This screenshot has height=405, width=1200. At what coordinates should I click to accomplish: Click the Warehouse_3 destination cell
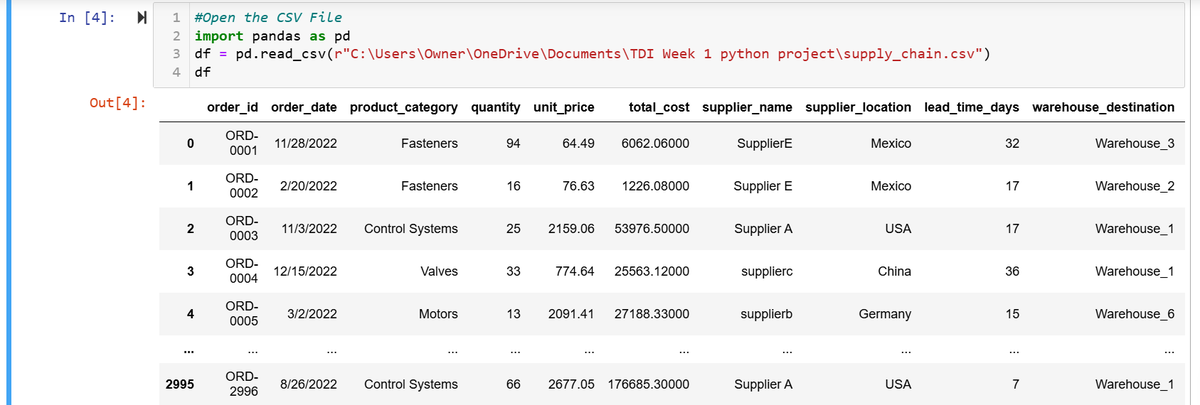tap(1135, 143)
